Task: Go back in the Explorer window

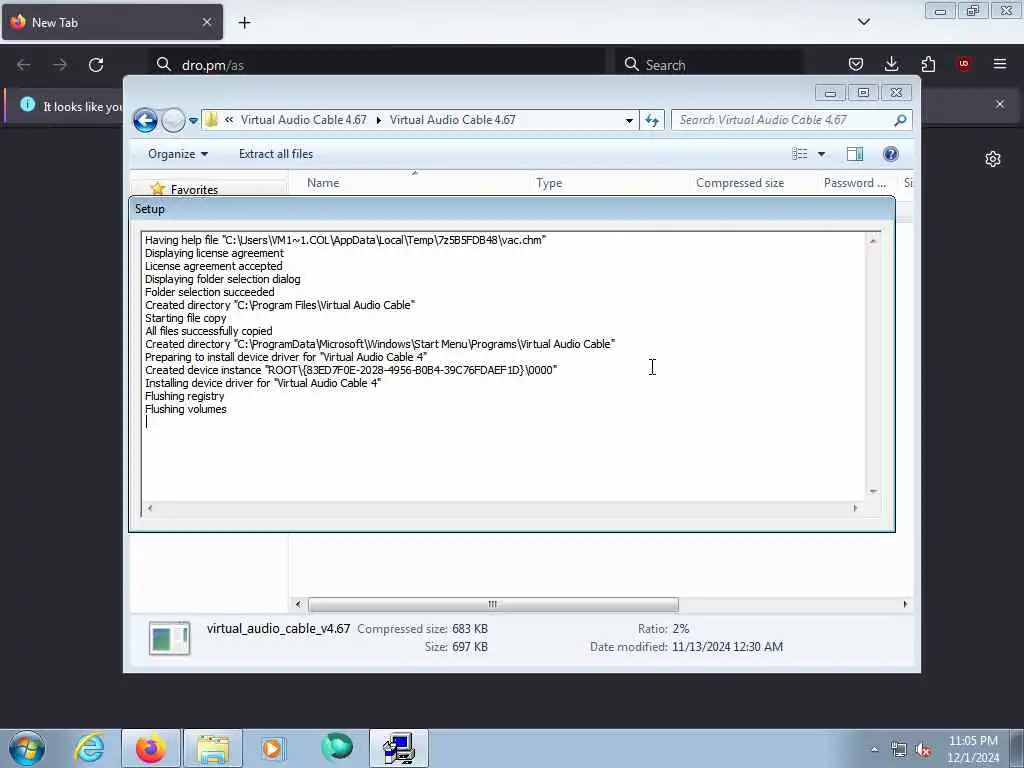Action: [145, 120]
